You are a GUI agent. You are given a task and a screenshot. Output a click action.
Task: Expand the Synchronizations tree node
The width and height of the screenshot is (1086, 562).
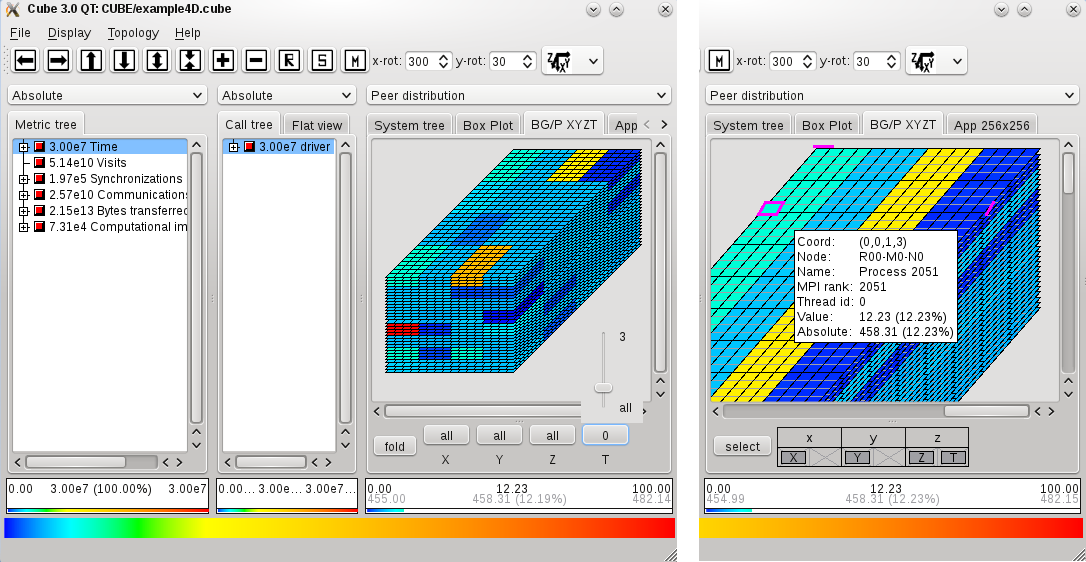(x=24, y=179)
